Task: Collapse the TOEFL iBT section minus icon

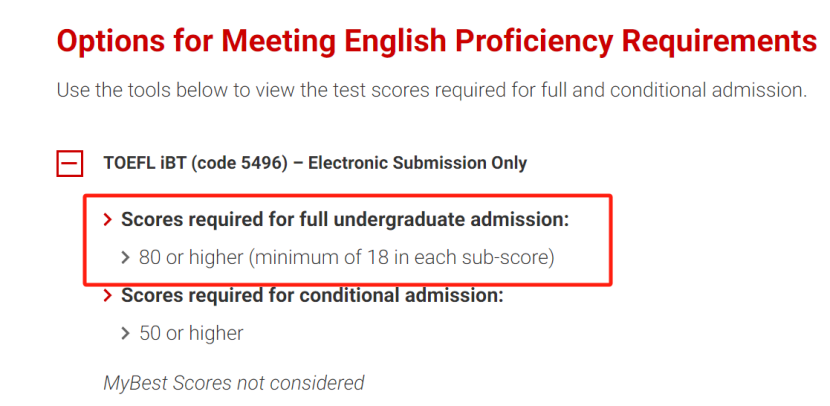Action: (x=69, y=163)
